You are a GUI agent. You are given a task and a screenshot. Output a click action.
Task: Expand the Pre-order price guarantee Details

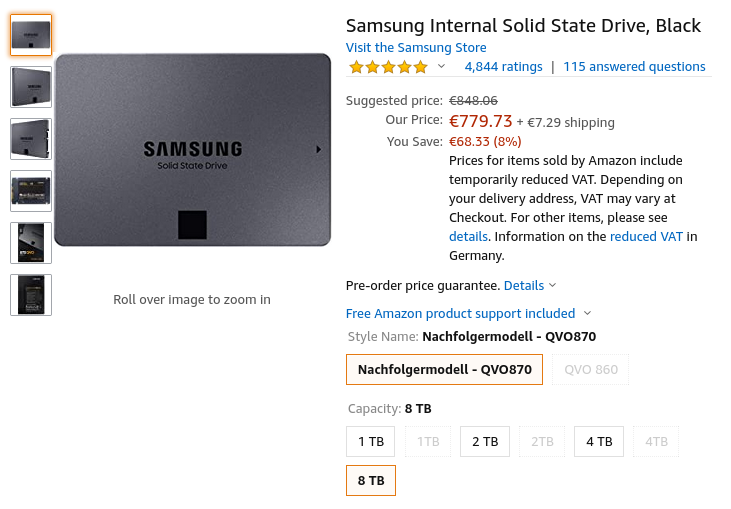[x=530, y=286]
